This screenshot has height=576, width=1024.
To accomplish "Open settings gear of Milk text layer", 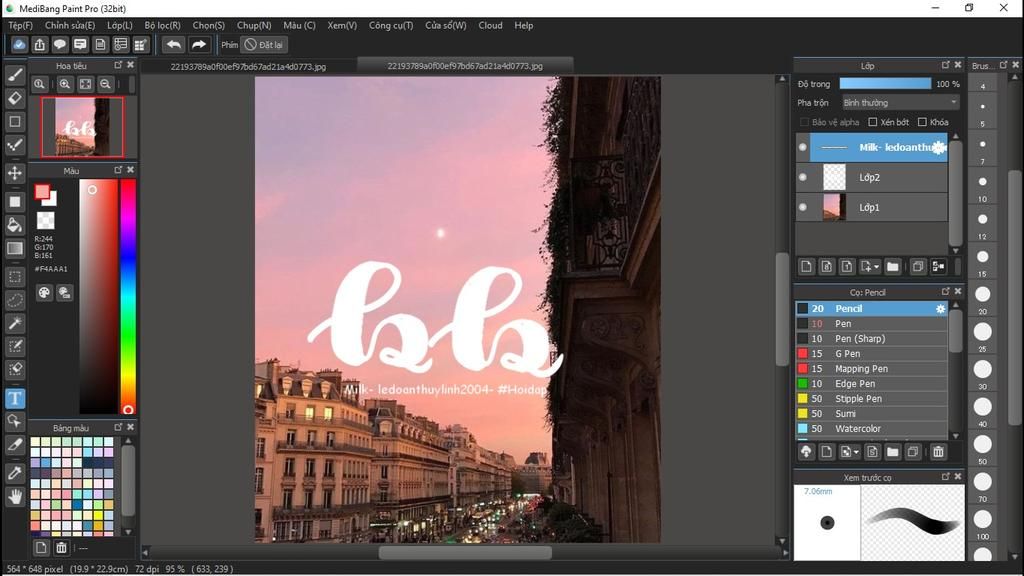I will tap(939, 148).
